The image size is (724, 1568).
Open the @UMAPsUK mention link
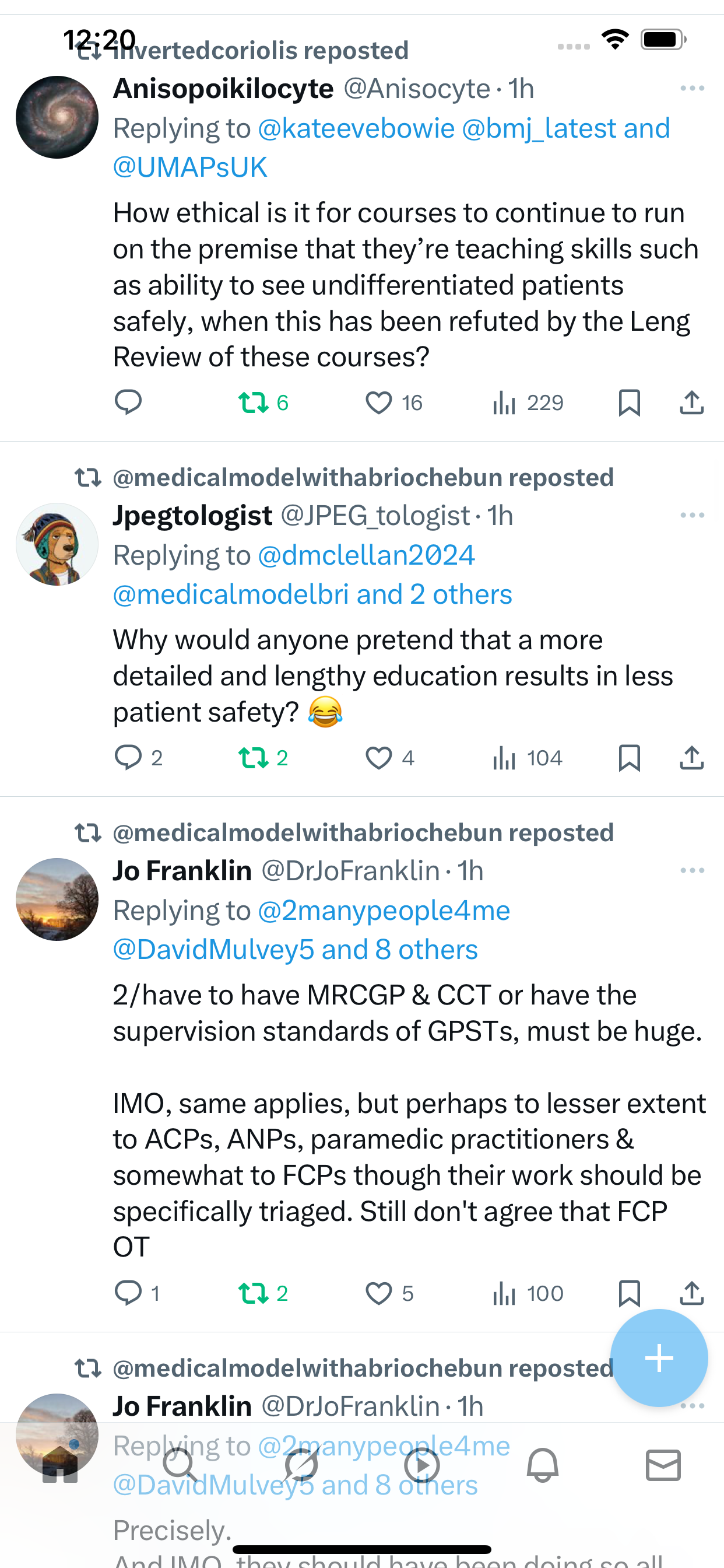(x=190, y=167)
